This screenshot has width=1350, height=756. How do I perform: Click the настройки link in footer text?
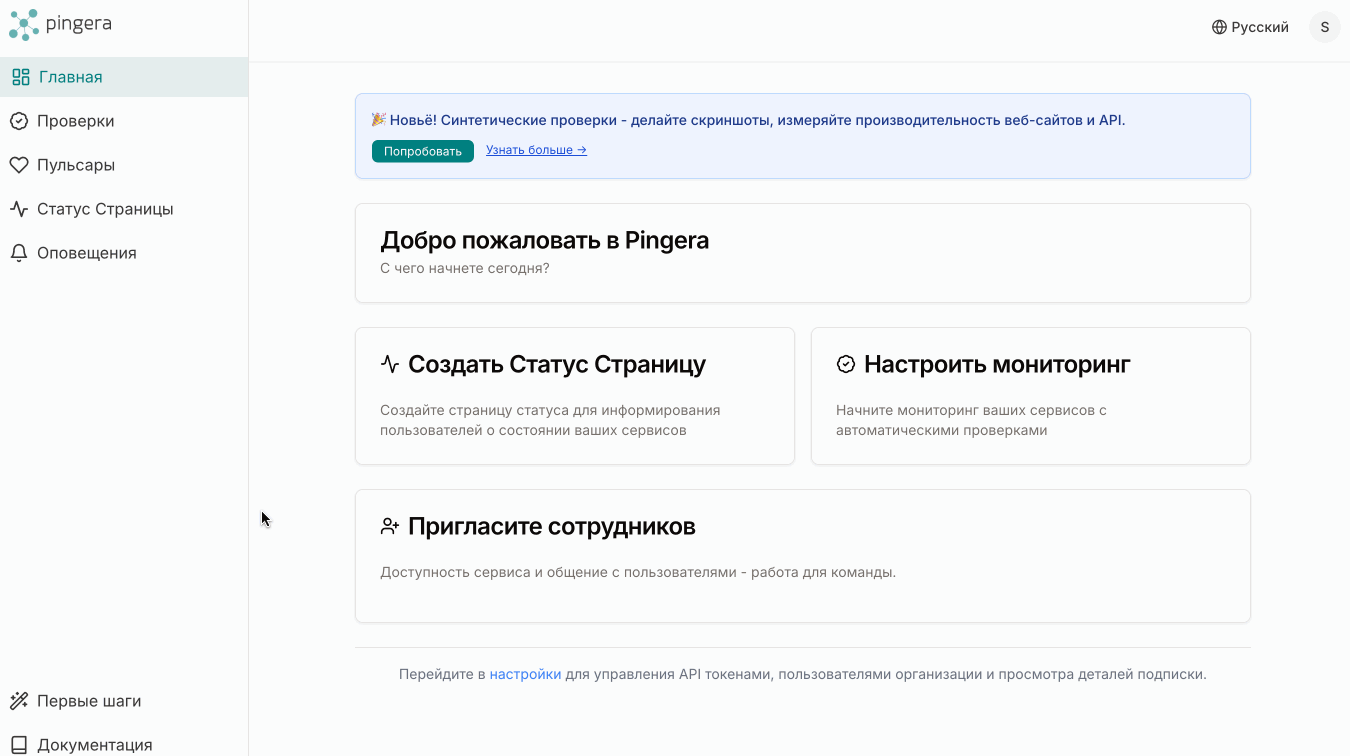(525, 674)
